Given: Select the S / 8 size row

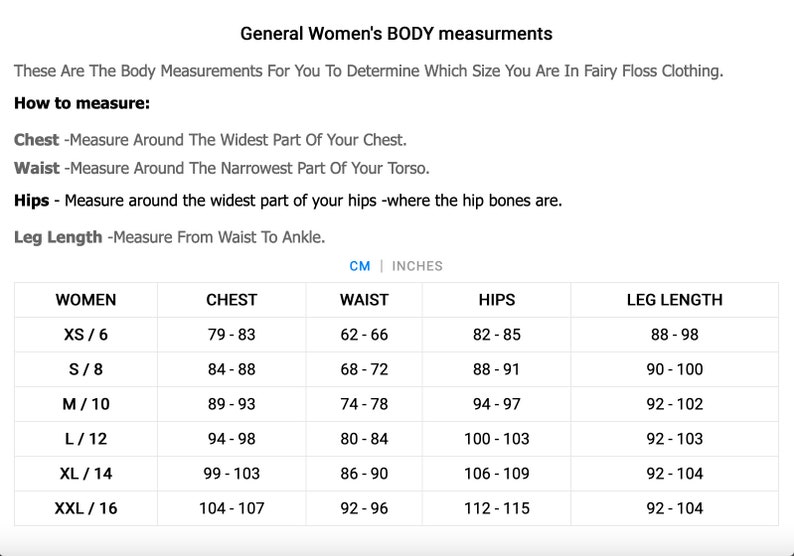Looking at the screenshot, I should click(396, 369).
